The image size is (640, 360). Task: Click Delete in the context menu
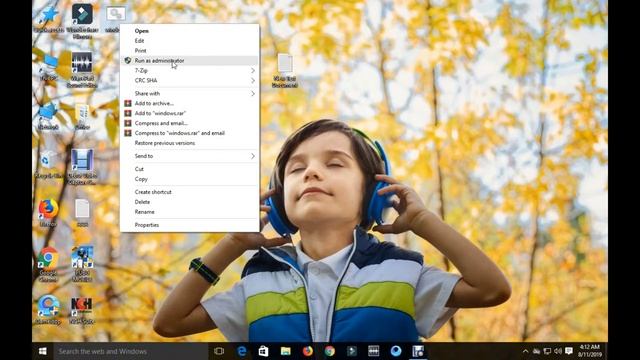coord(189,202)
